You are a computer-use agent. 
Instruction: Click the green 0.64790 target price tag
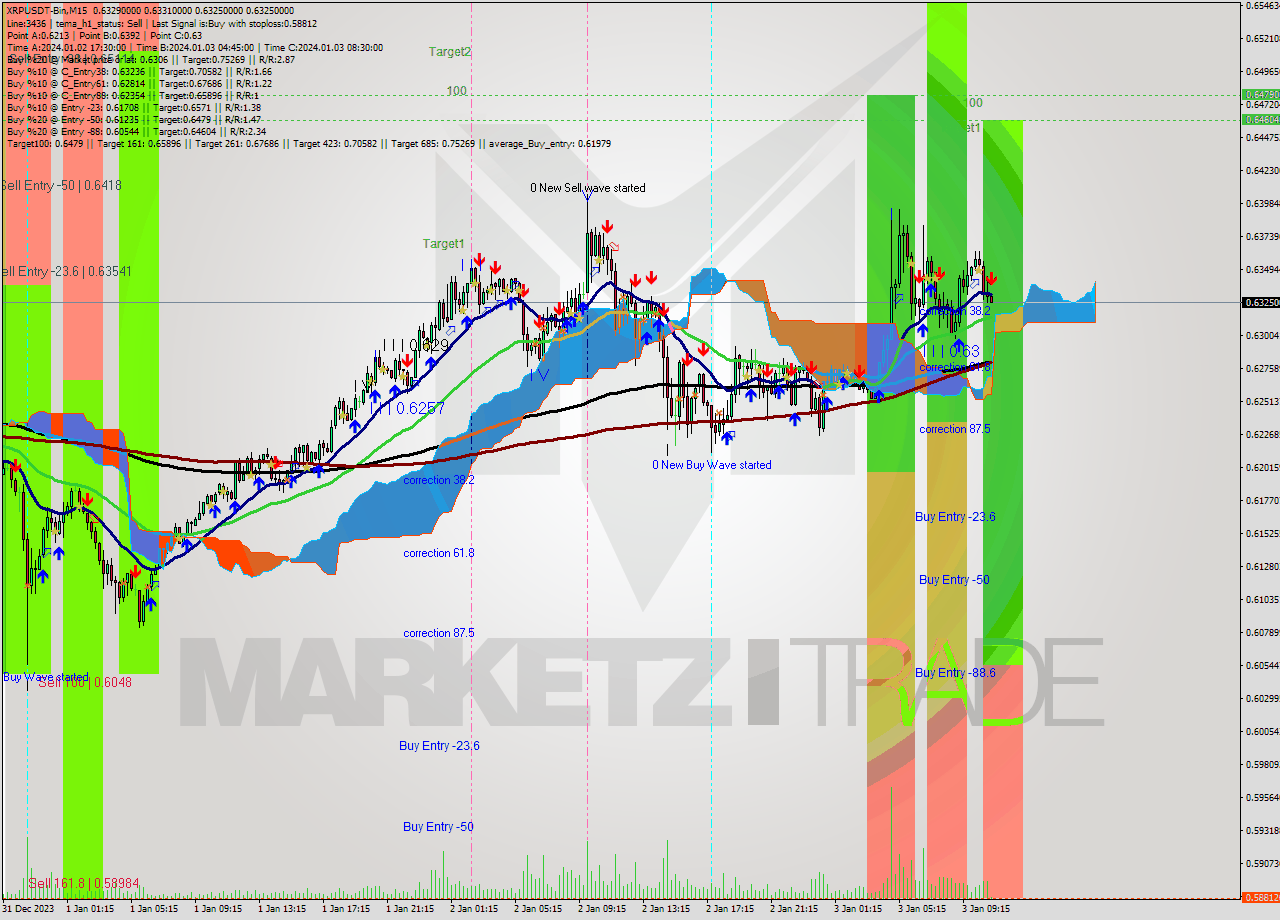tap(1260, 94)
